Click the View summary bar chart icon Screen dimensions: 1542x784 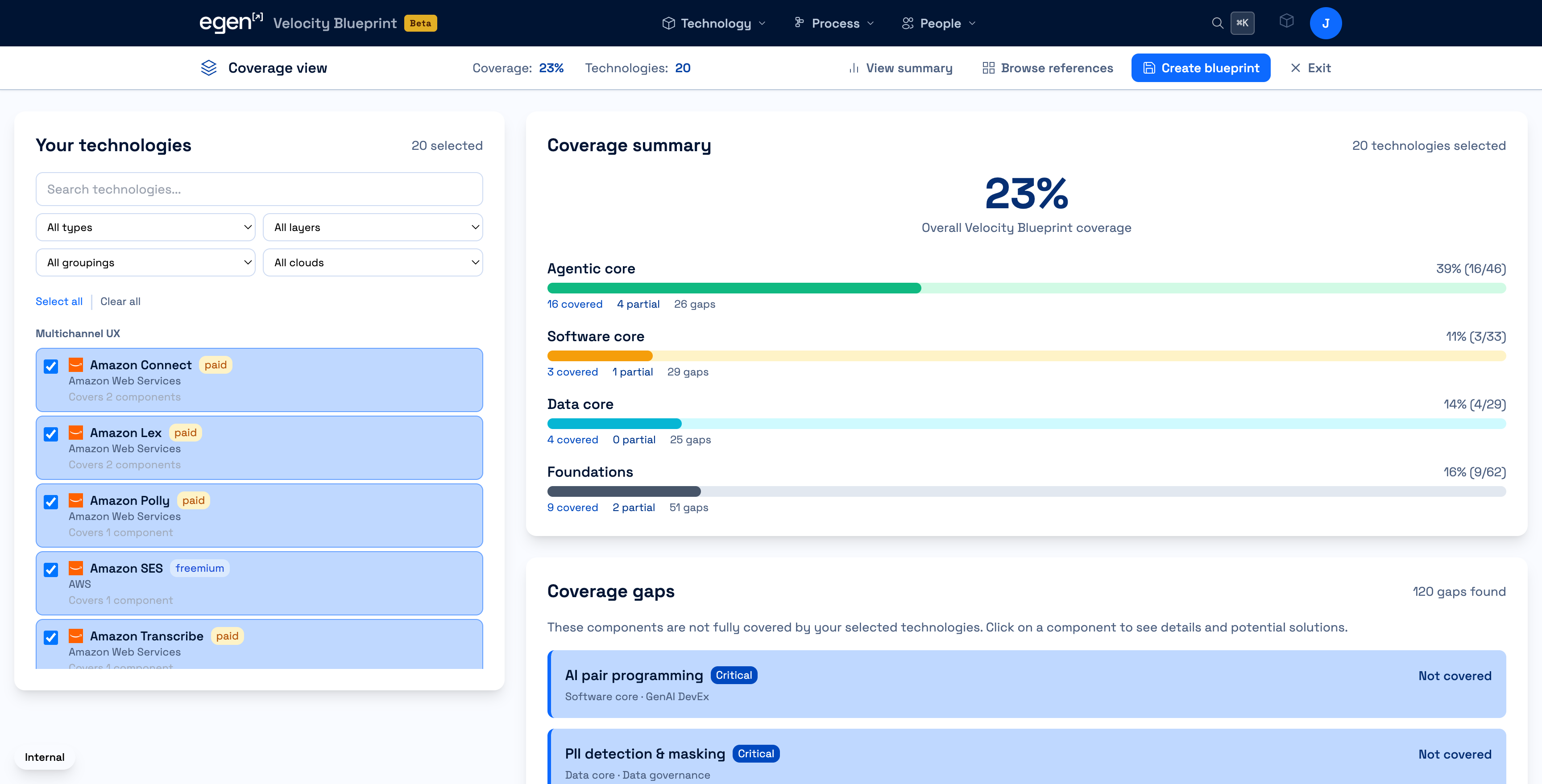pos(854,68)
